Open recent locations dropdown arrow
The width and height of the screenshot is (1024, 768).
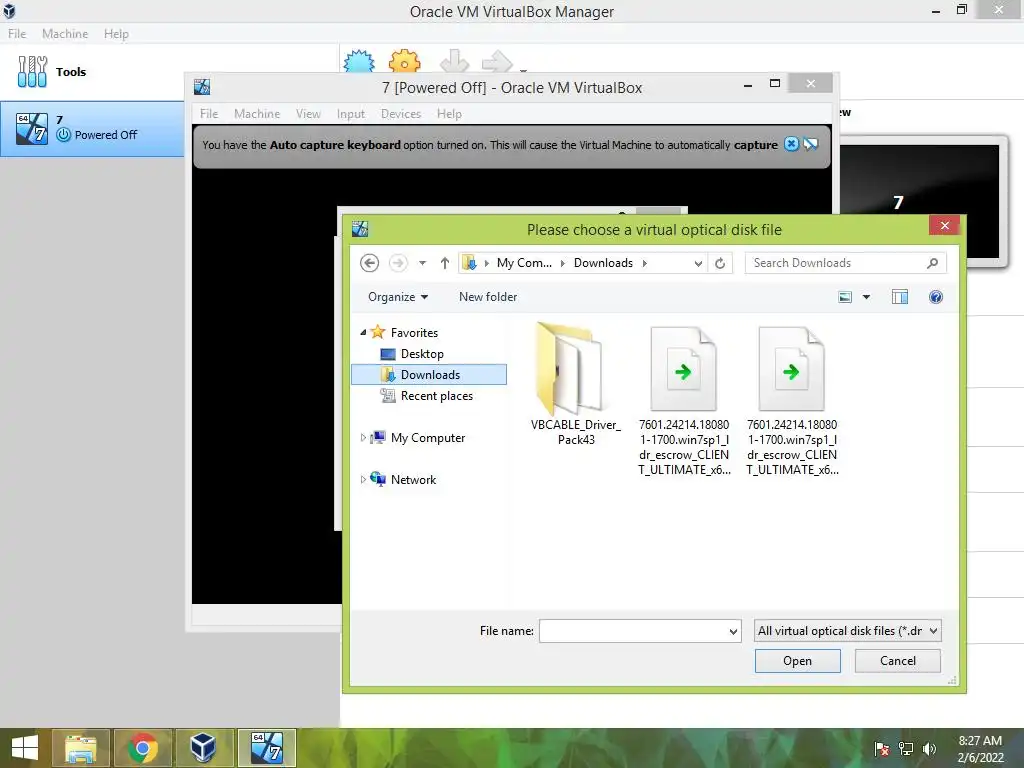[x=423, y=263]
